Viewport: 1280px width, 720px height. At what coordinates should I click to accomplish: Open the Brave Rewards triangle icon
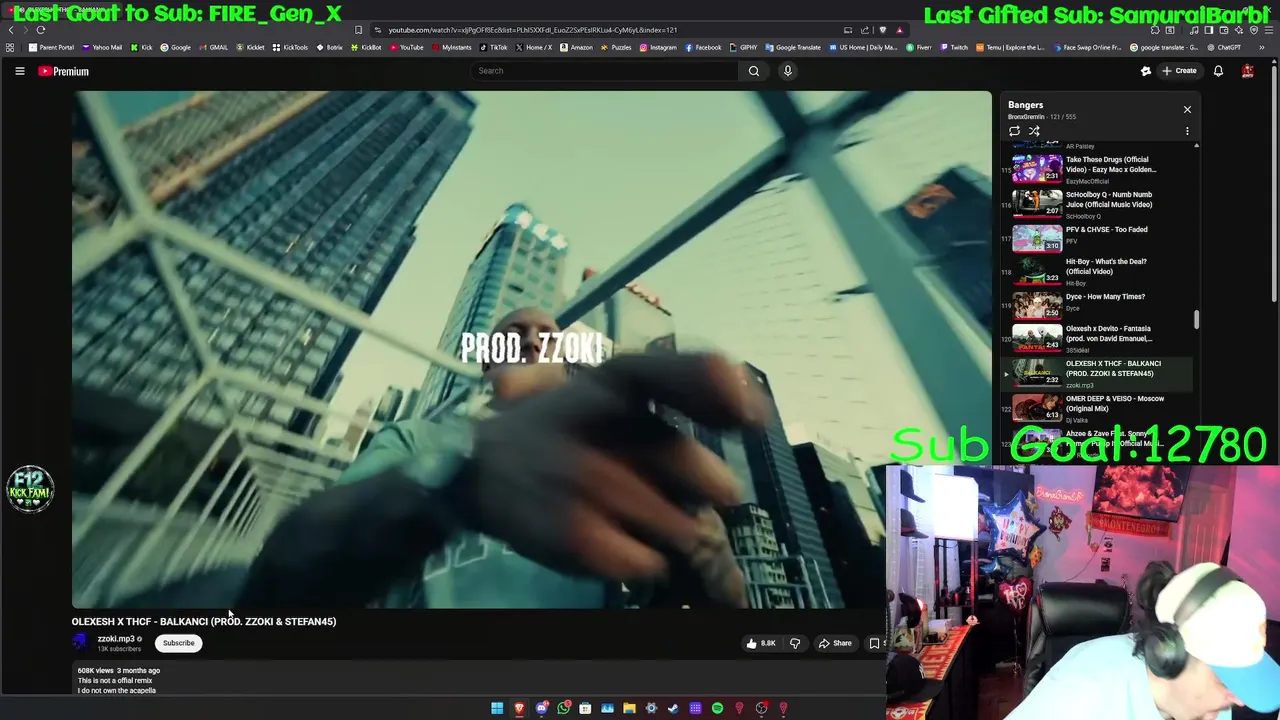tap(900, 30)
